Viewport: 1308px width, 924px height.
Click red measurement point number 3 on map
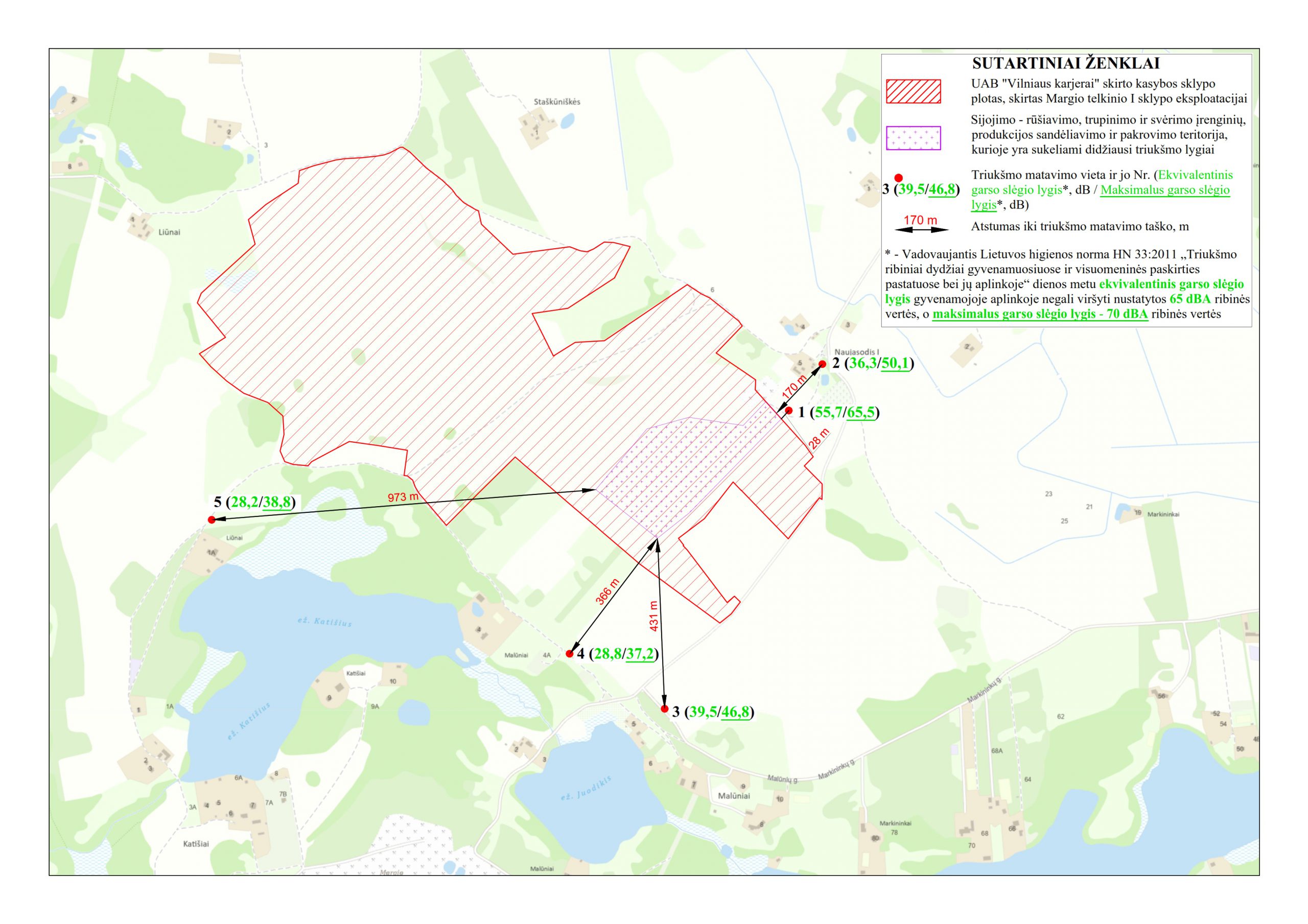664,708
